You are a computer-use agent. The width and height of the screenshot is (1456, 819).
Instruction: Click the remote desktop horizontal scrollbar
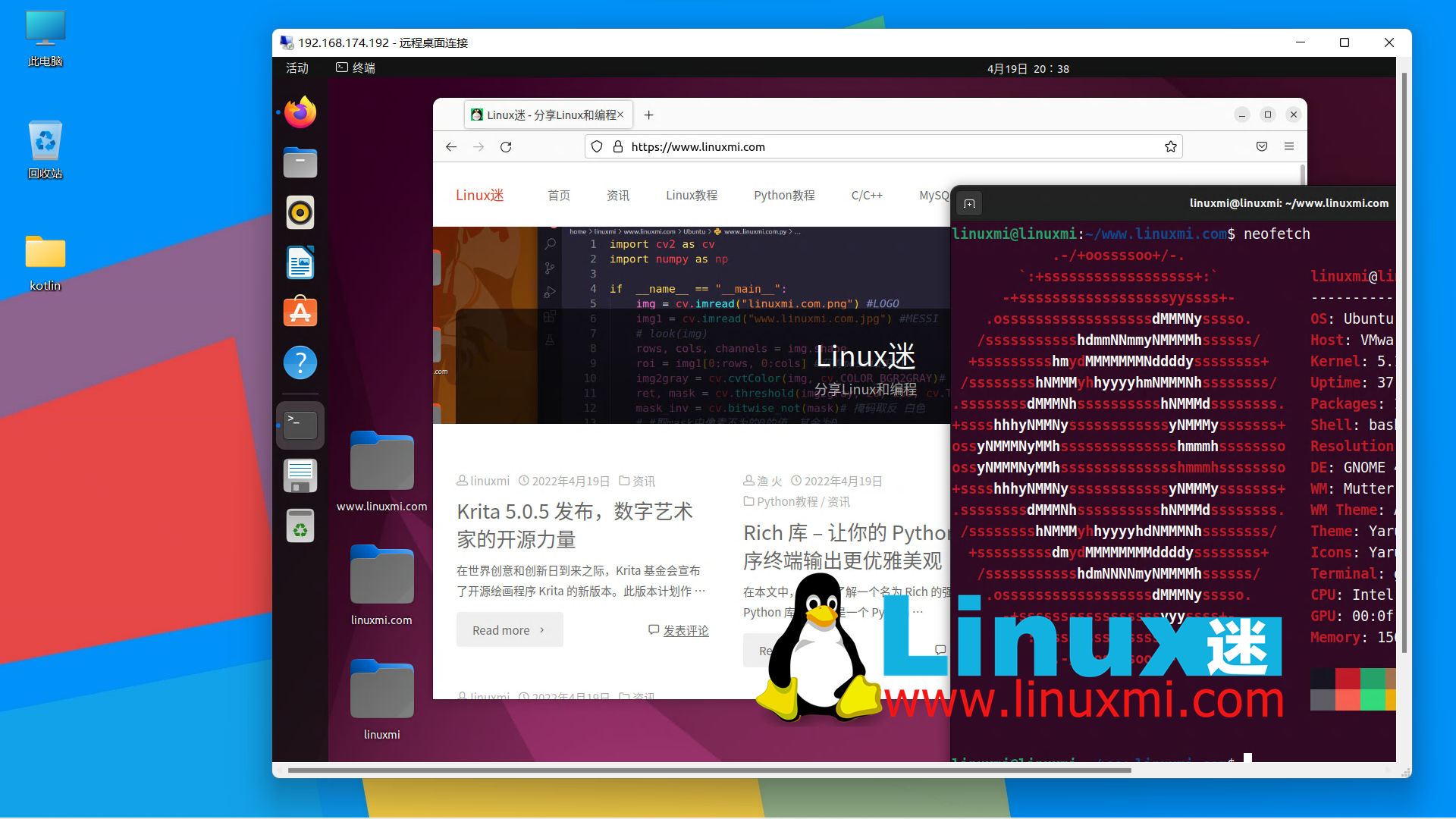point(709,770)
